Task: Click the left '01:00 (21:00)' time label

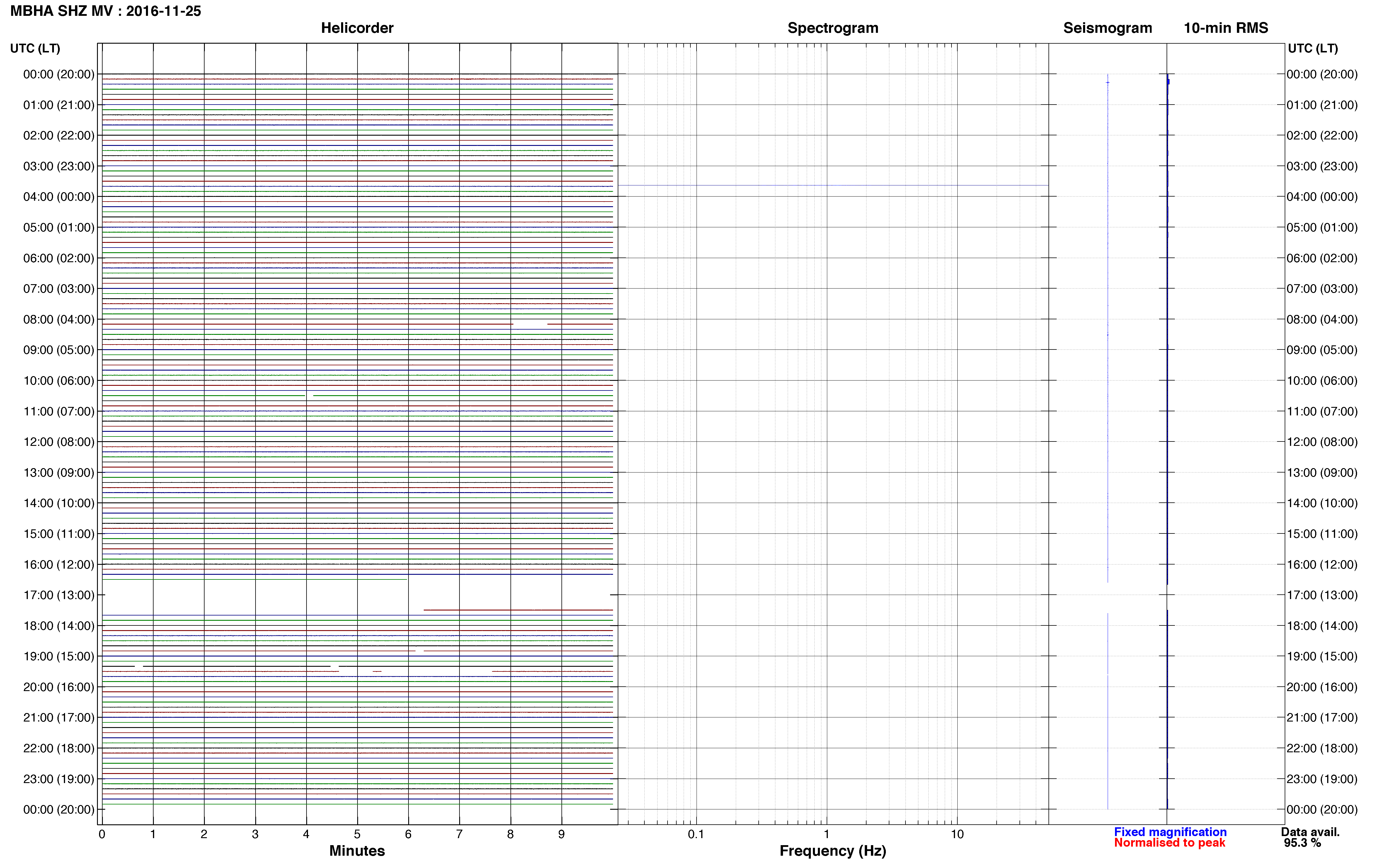Action: [59, 105]
